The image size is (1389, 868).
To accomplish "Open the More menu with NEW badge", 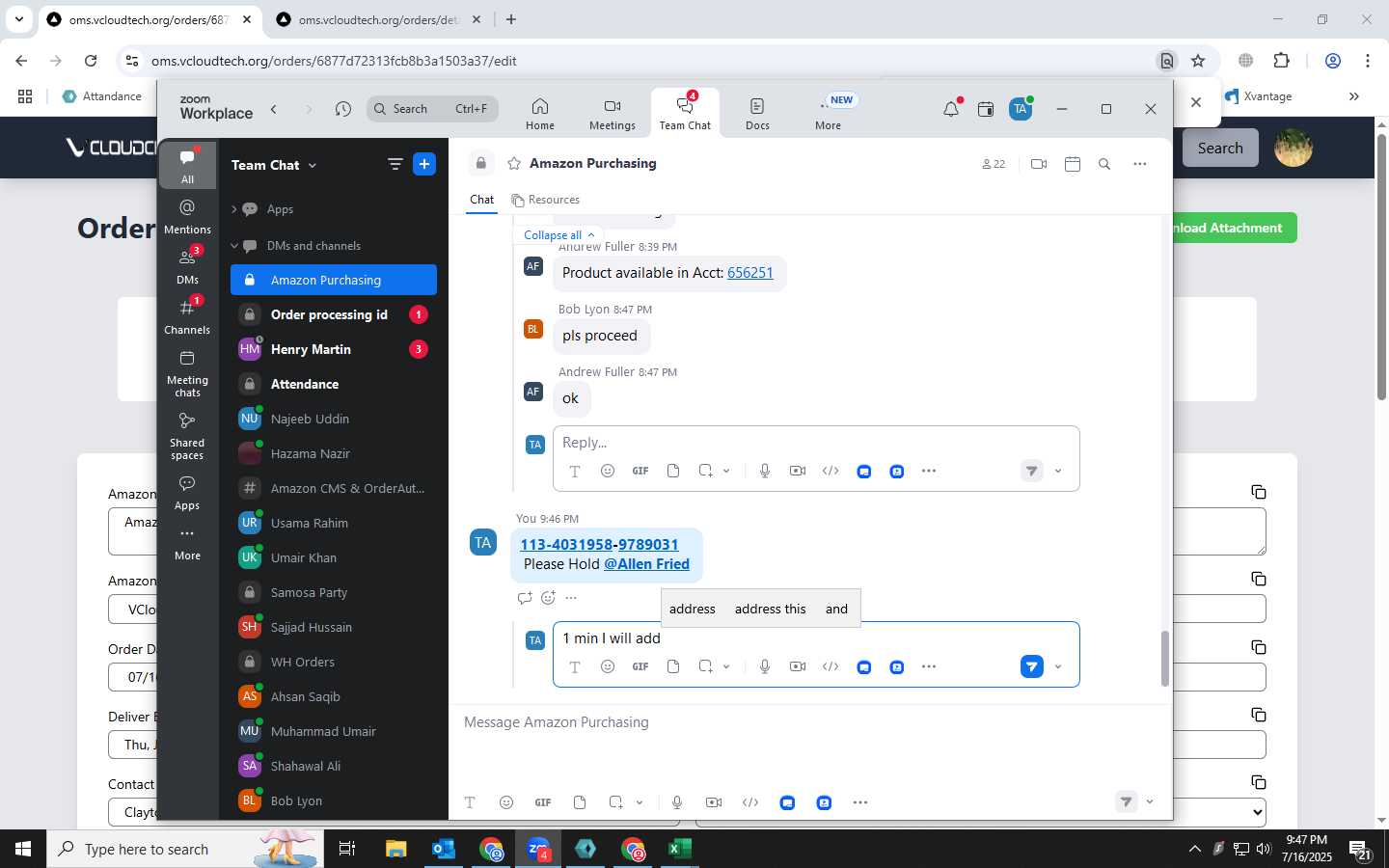I will coord(829,113).
